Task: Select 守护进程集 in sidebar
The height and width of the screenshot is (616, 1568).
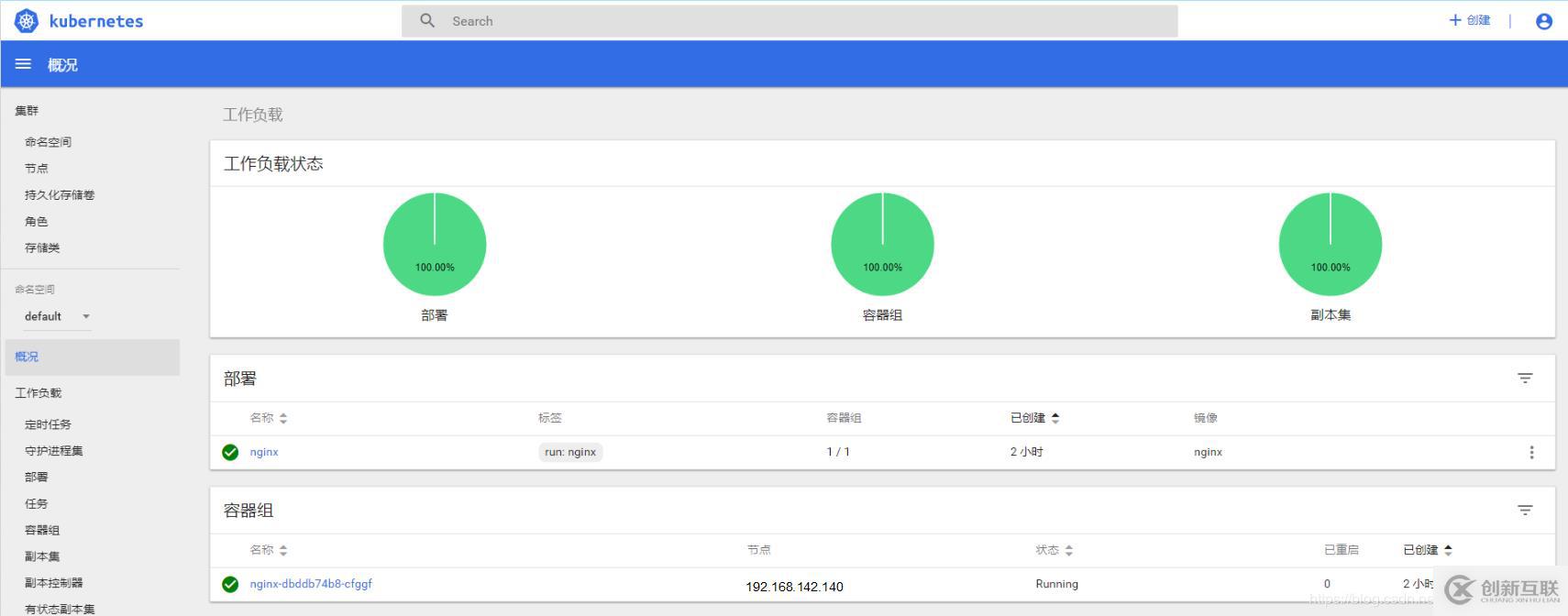Action: pyautogui.click(x=54, y=451)
